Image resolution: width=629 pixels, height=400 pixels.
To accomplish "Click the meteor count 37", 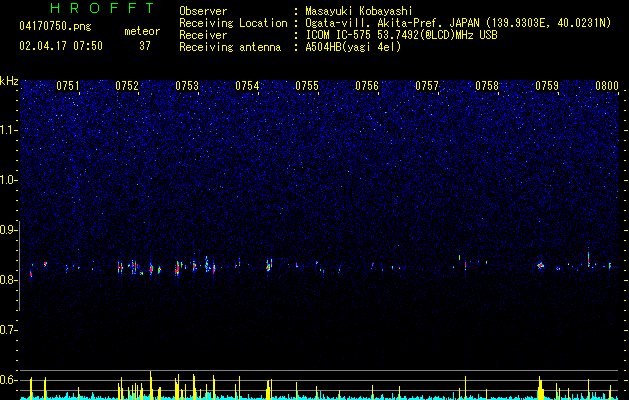I will pos(145,46).
